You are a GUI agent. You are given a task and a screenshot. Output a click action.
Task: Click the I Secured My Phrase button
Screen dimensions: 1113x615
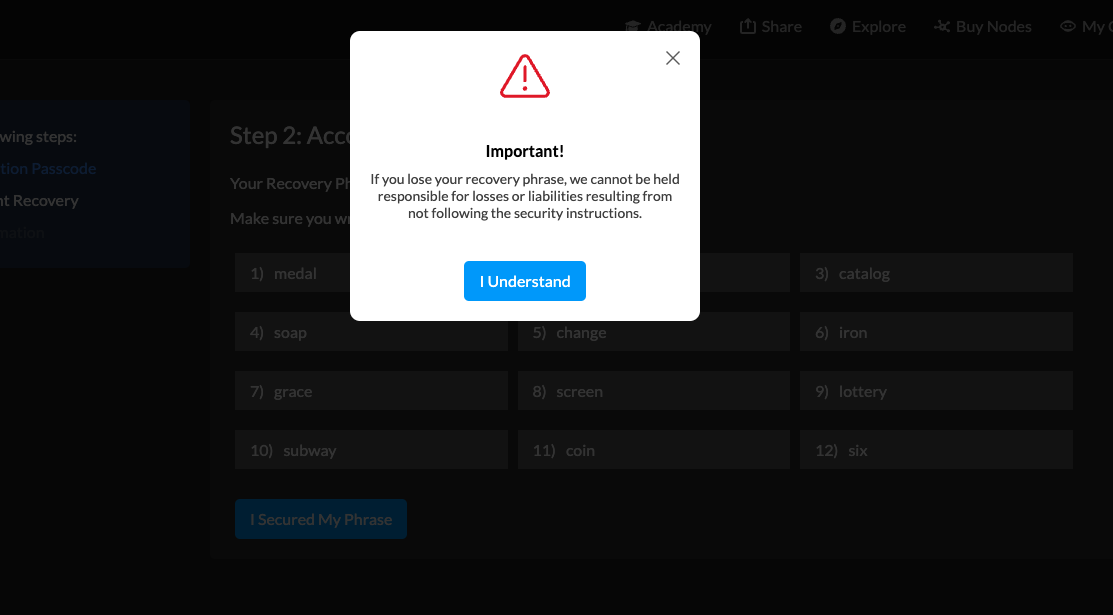[321, 519]
